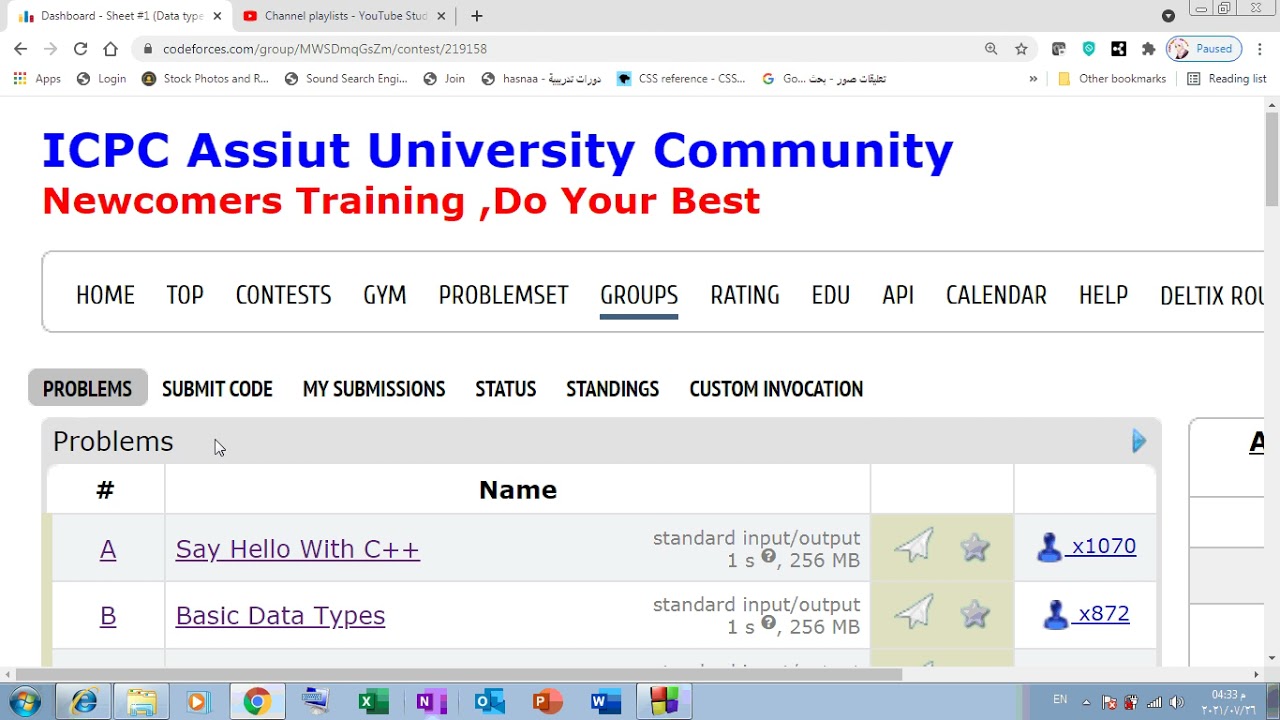Screen dimensions: 1280x720
Task: Open Problemset in the main menu
Action: (x=503, y=295)
